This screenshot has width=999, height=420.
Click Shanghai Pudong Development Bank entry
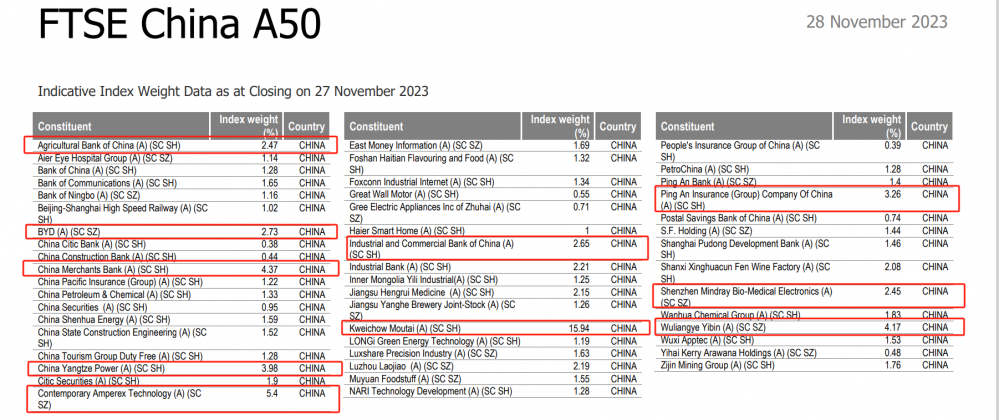(745, 249)
